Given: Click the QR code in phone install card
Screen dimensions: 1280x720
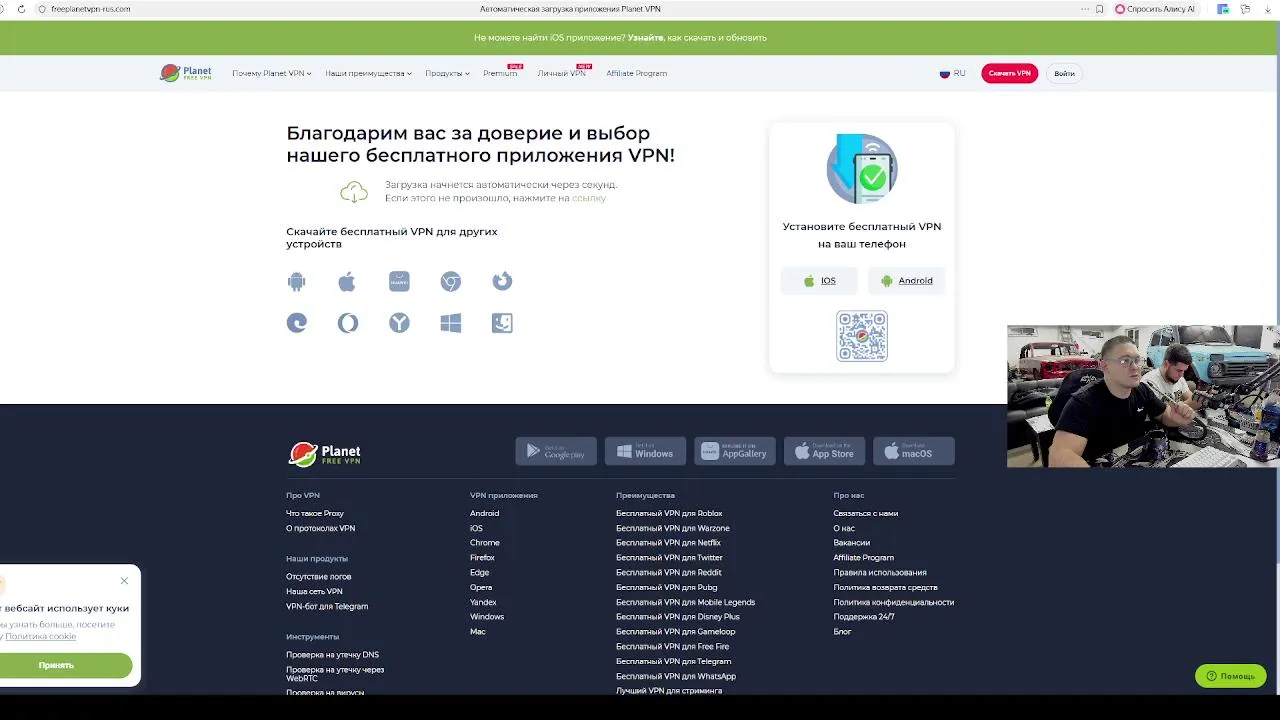Looking at the screenshot, I should tap(862, 336).
